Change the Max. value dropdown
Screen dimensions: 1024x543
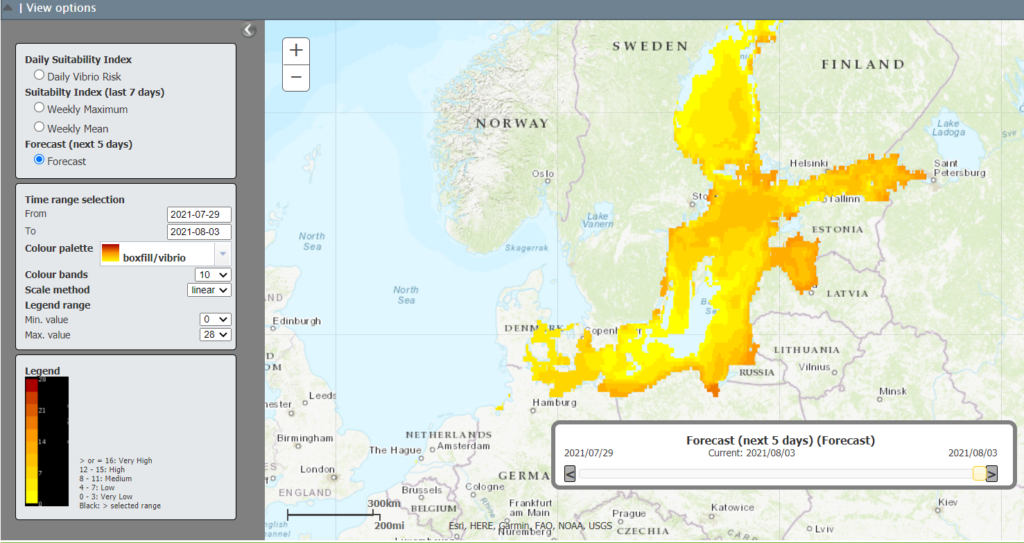(215, 335)
